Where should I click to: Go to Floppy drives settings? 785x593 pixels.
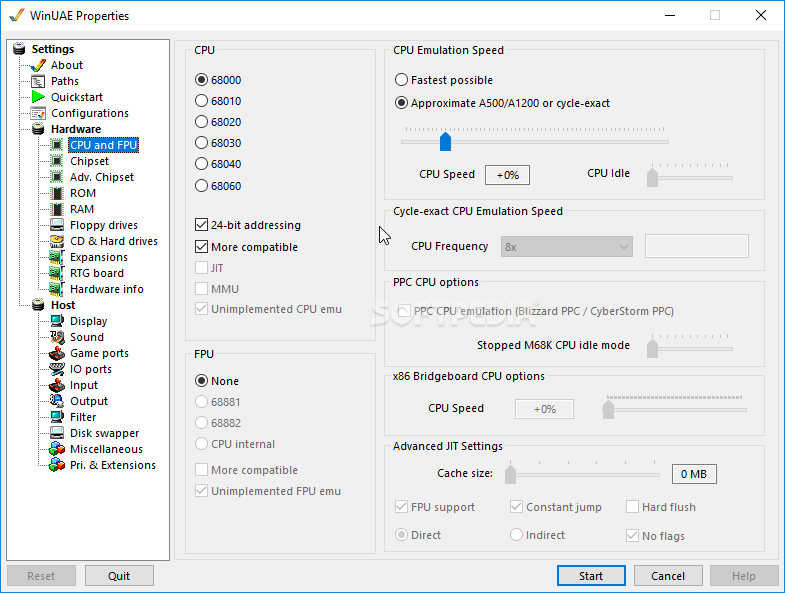tap(104, 225)
